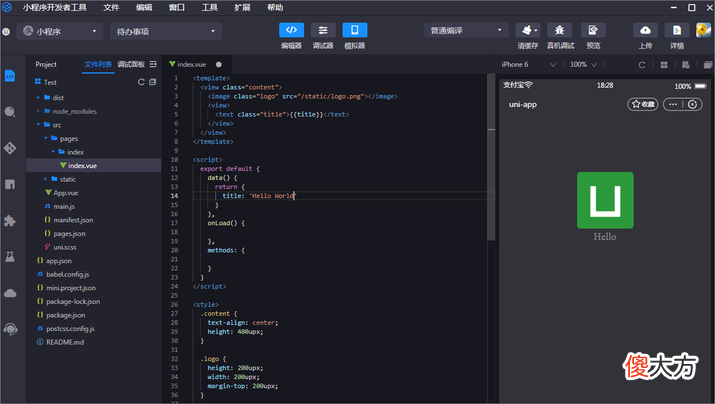
Task: Open the 扩展 menu
Action: [242, 7]
